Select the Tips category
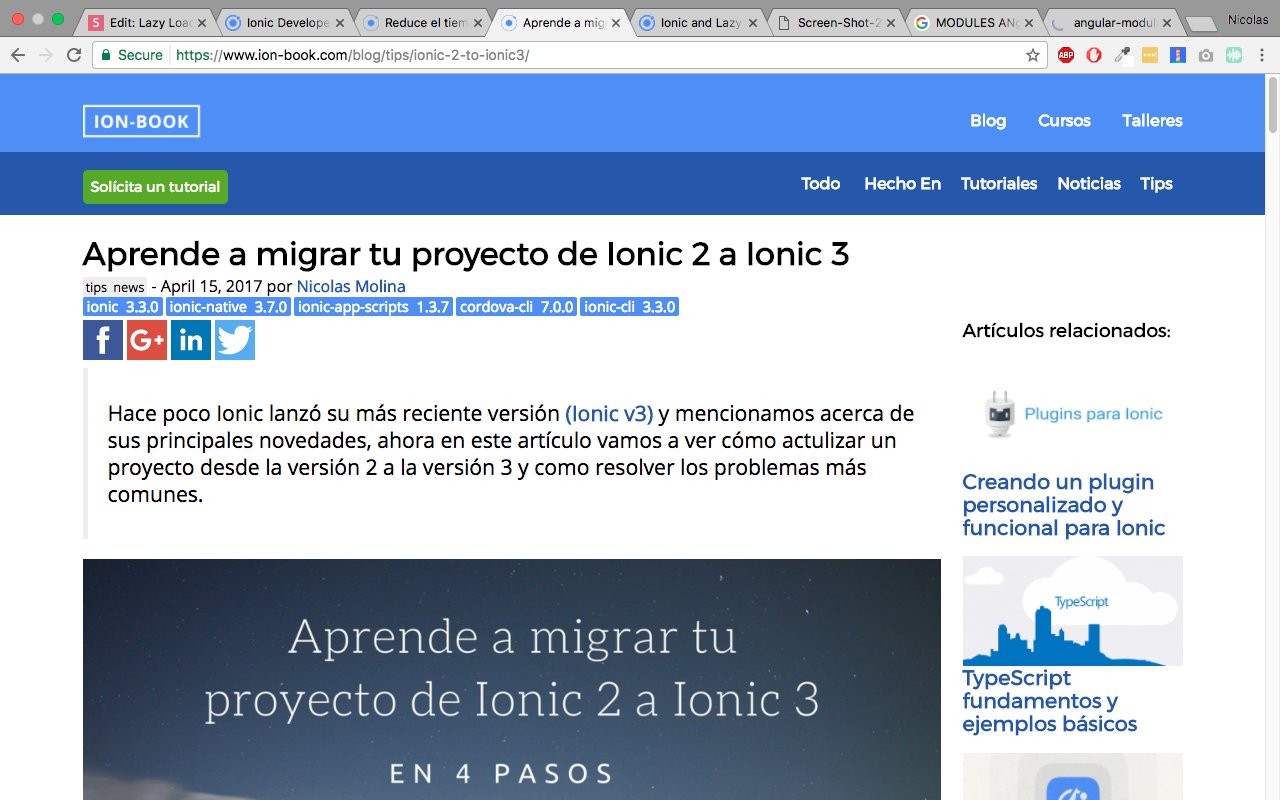The width and height of the screenshot is (1280, 800). 1156,184
